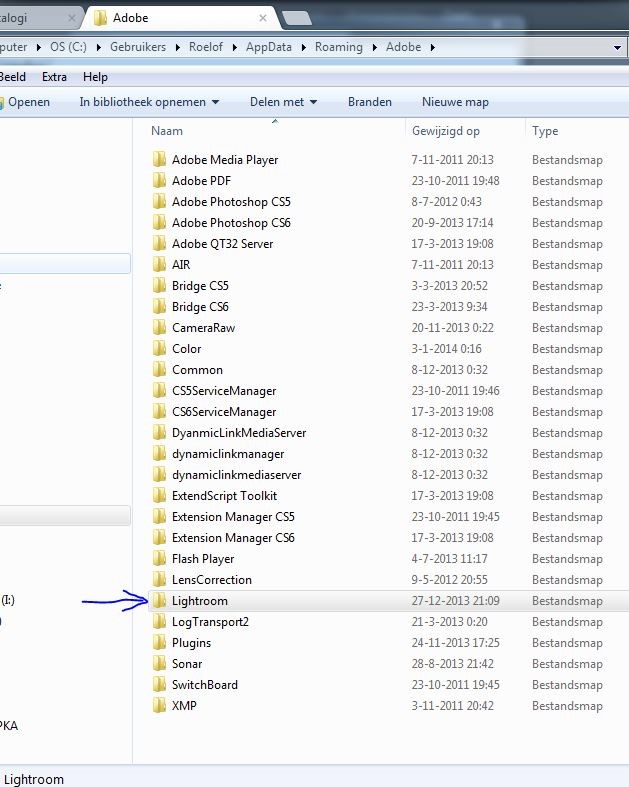Click the ExtendScript Toolkit folder icon

pos(159,496)
